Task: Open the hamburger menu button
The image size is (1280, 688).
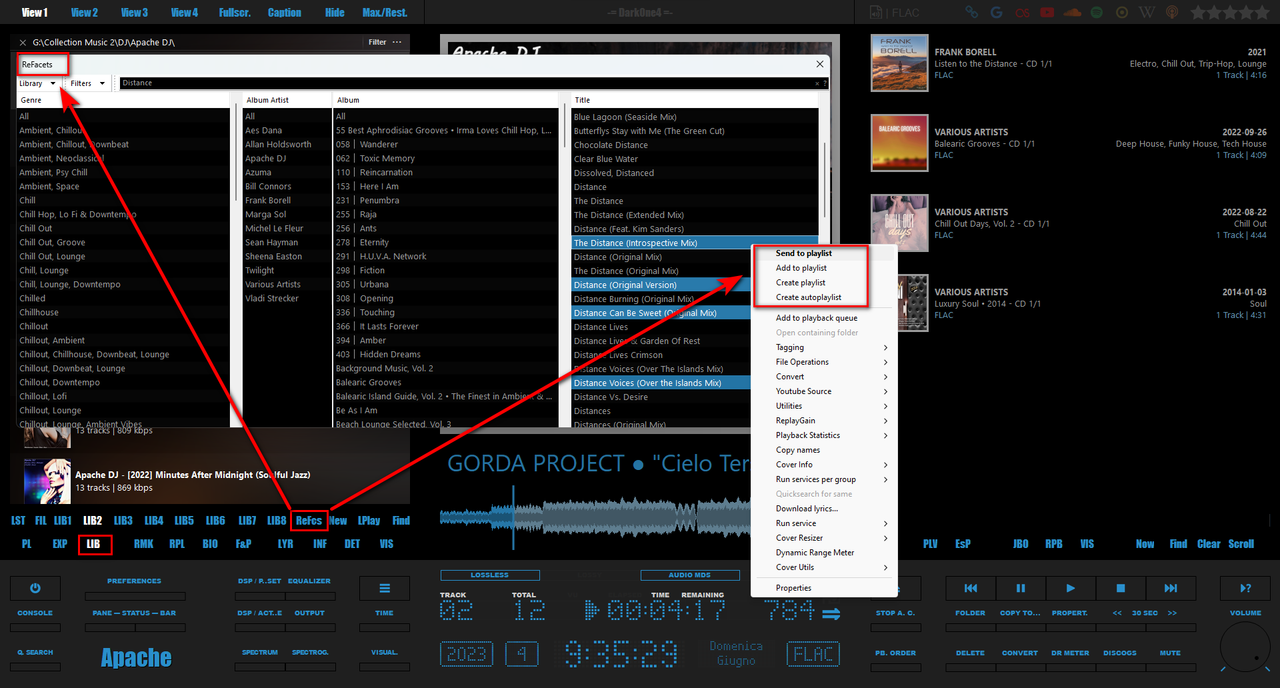Action: [384, 588]
